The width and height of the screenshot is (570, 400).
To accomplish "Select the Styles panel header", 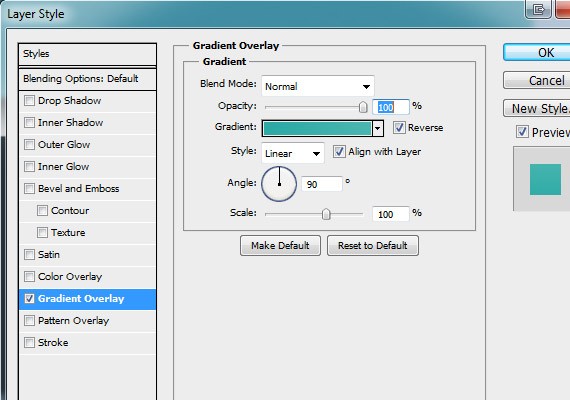I will [87, 54].
